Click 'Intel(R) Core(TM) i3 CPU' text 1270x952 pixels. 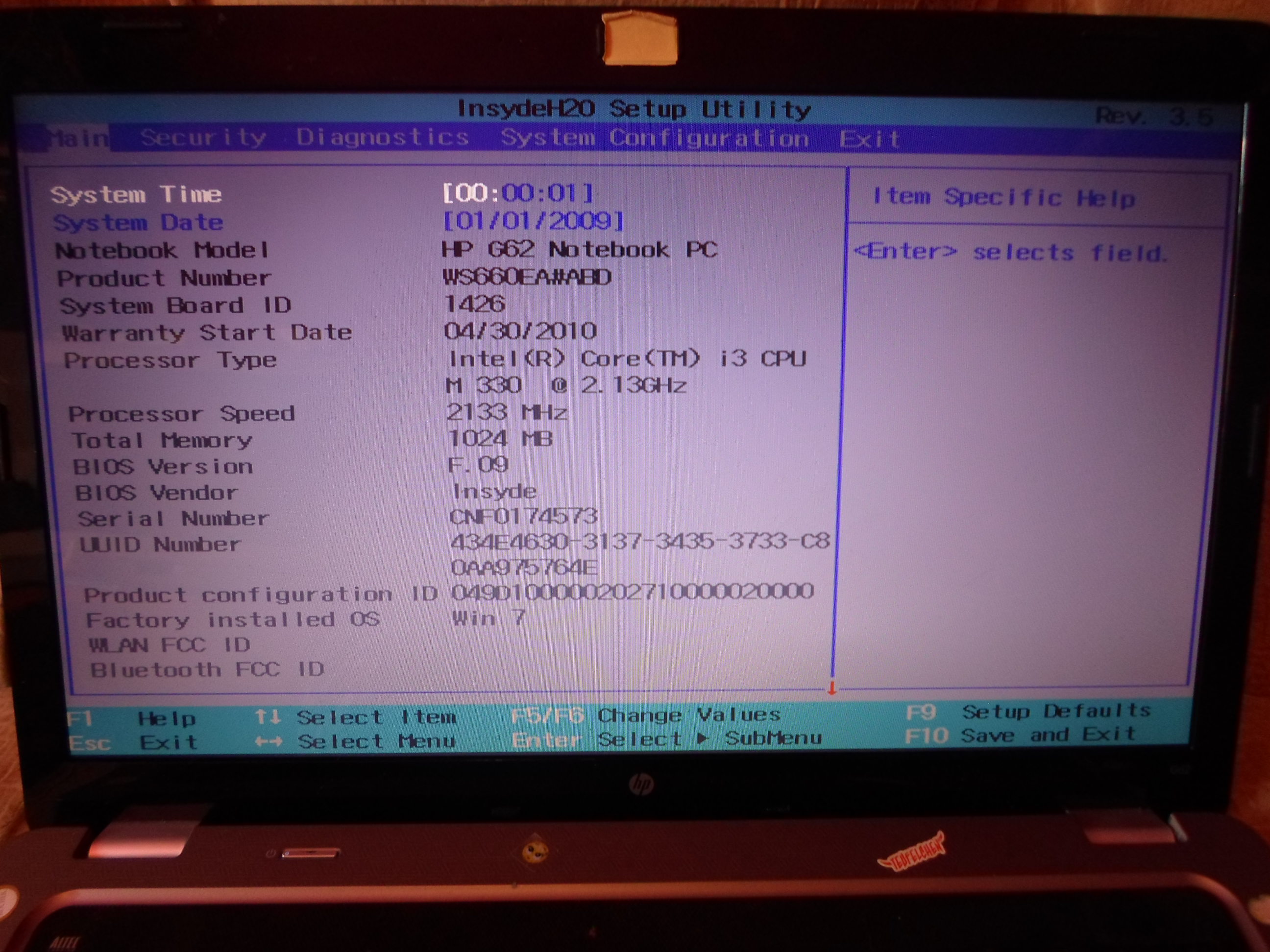point(627,358)
